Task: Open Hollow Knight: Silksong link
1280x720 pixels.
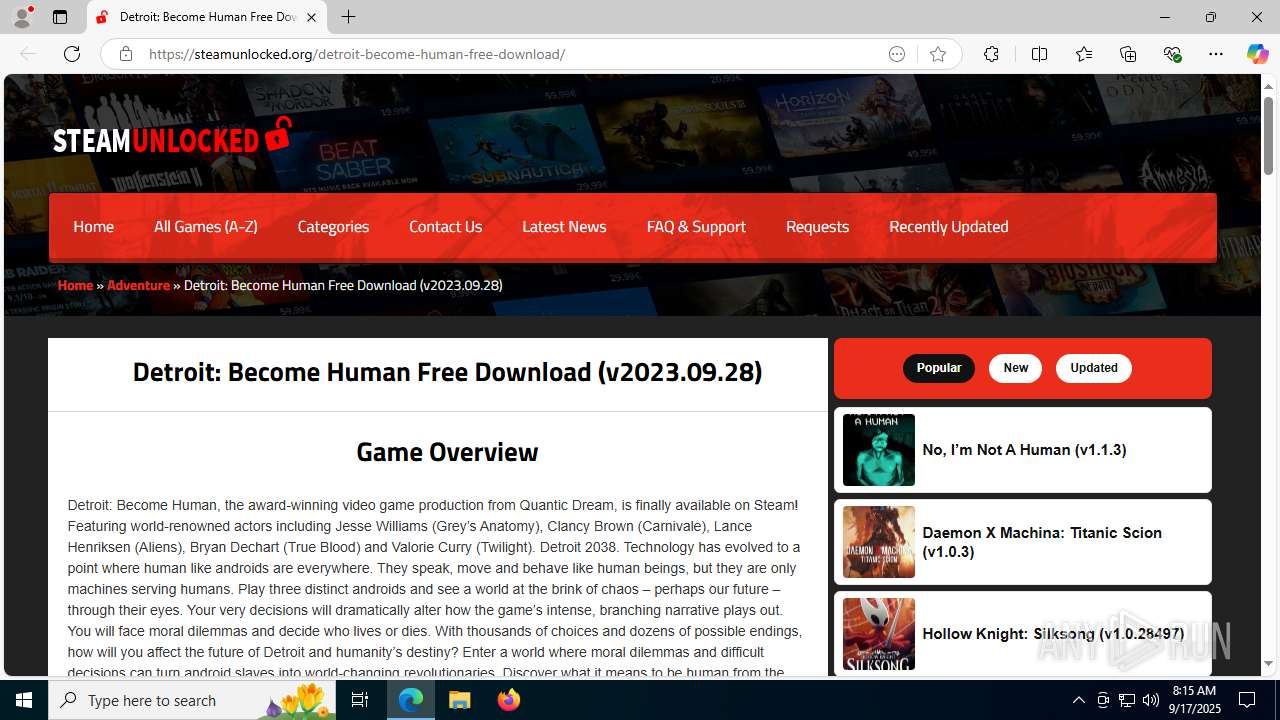Action: pos(1053,634)
